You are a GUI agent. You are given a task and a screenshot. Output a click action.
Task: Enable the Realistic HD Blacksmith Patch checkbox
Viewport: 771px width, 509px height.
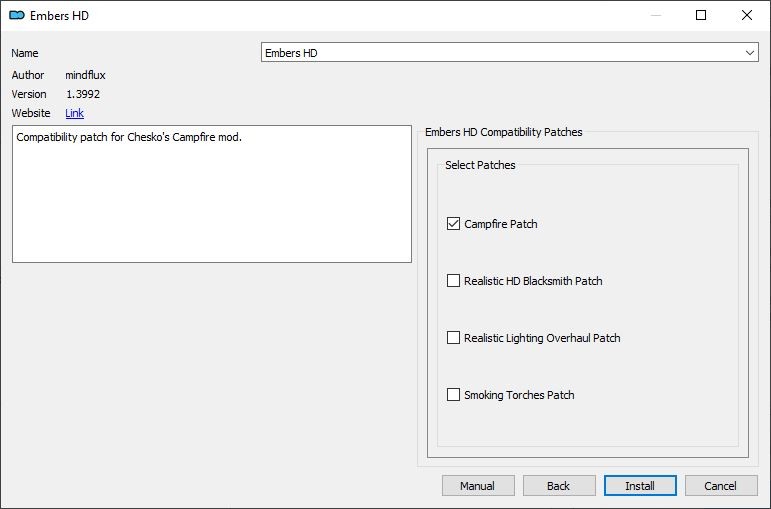tap(453, 281)
